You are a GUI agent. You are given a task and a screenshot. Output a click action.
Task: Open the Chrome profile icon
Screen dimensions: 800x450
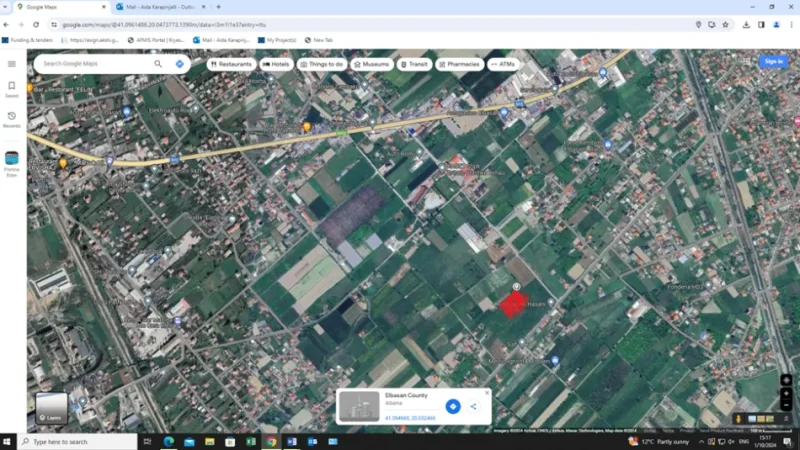(777, 24)
